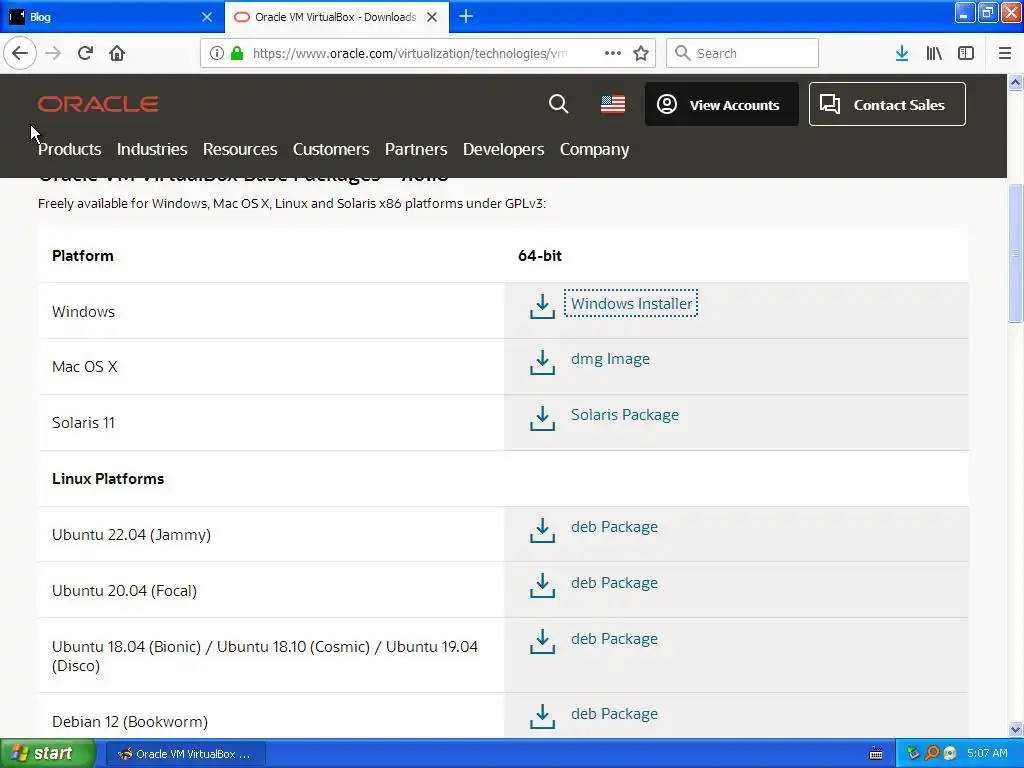Open the Company navigation menu
Image resolution: width=1024 pixels, height=768 pixels.
[x=594, y=149]
